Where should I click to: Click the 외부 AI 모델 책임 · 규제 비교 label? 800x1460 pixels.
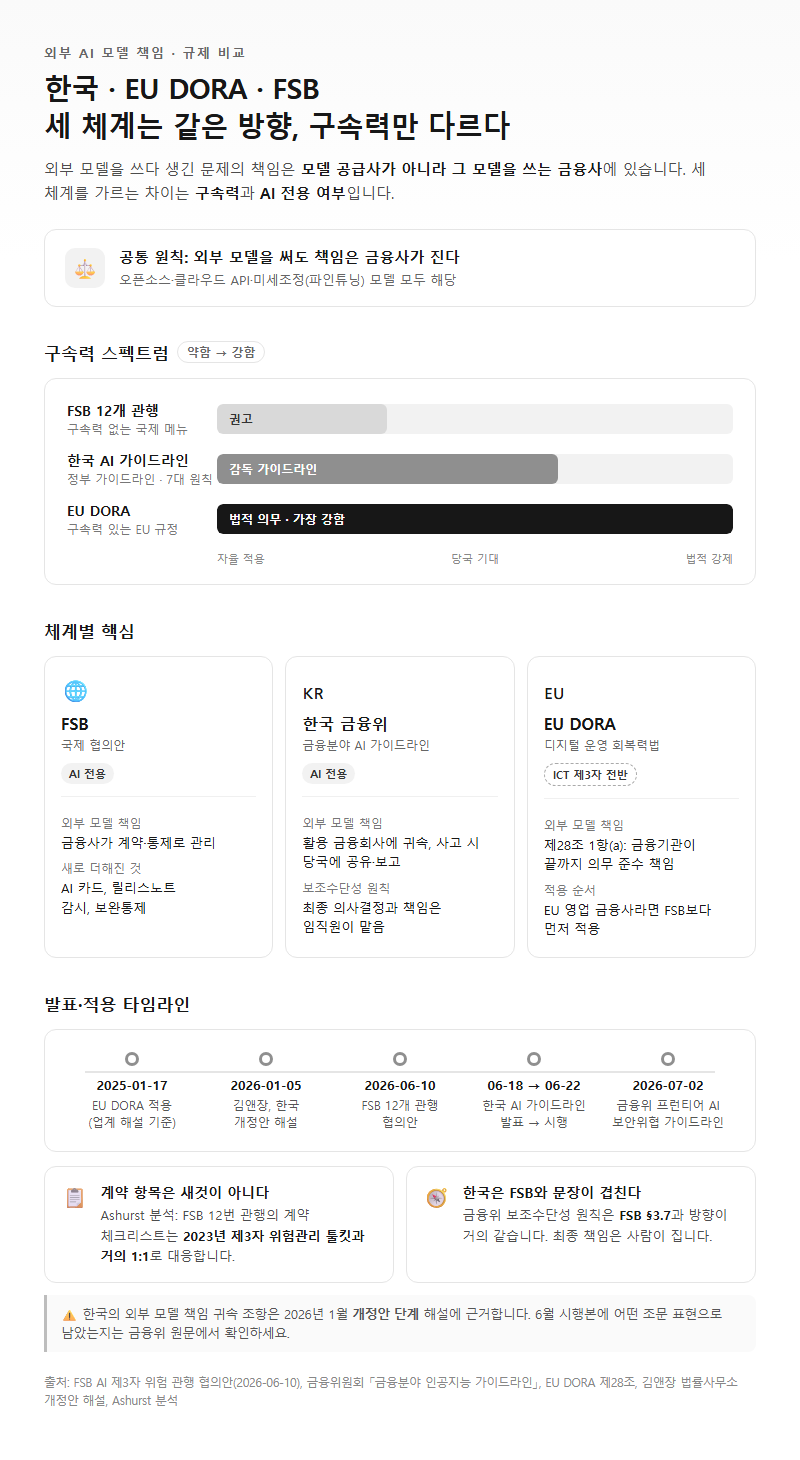145,53
